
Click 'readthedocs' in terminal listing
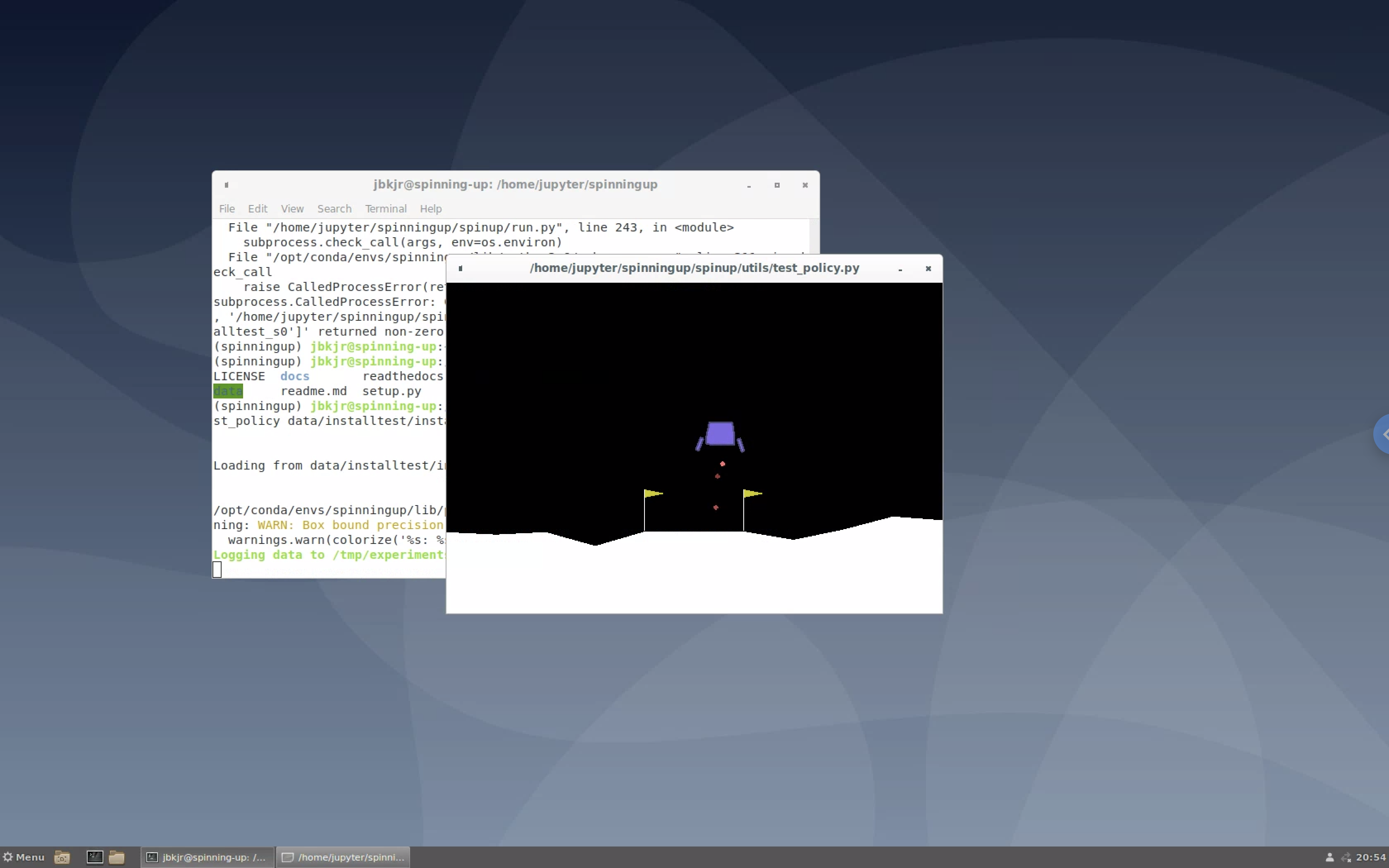pos(403,376)
